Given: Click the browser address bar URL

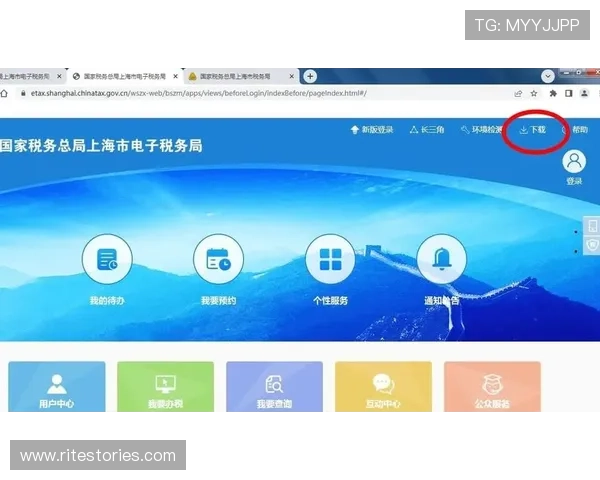Looking at the screenshot, I should tap(199, 93).
